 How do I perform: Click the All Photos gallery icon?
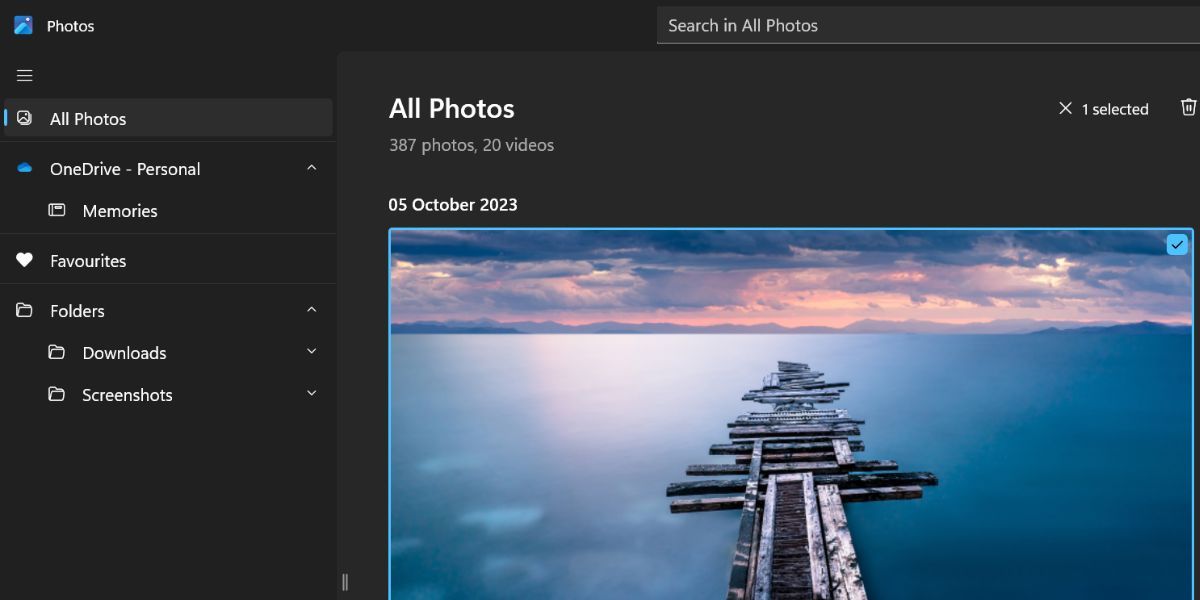(x=25, y=118)
